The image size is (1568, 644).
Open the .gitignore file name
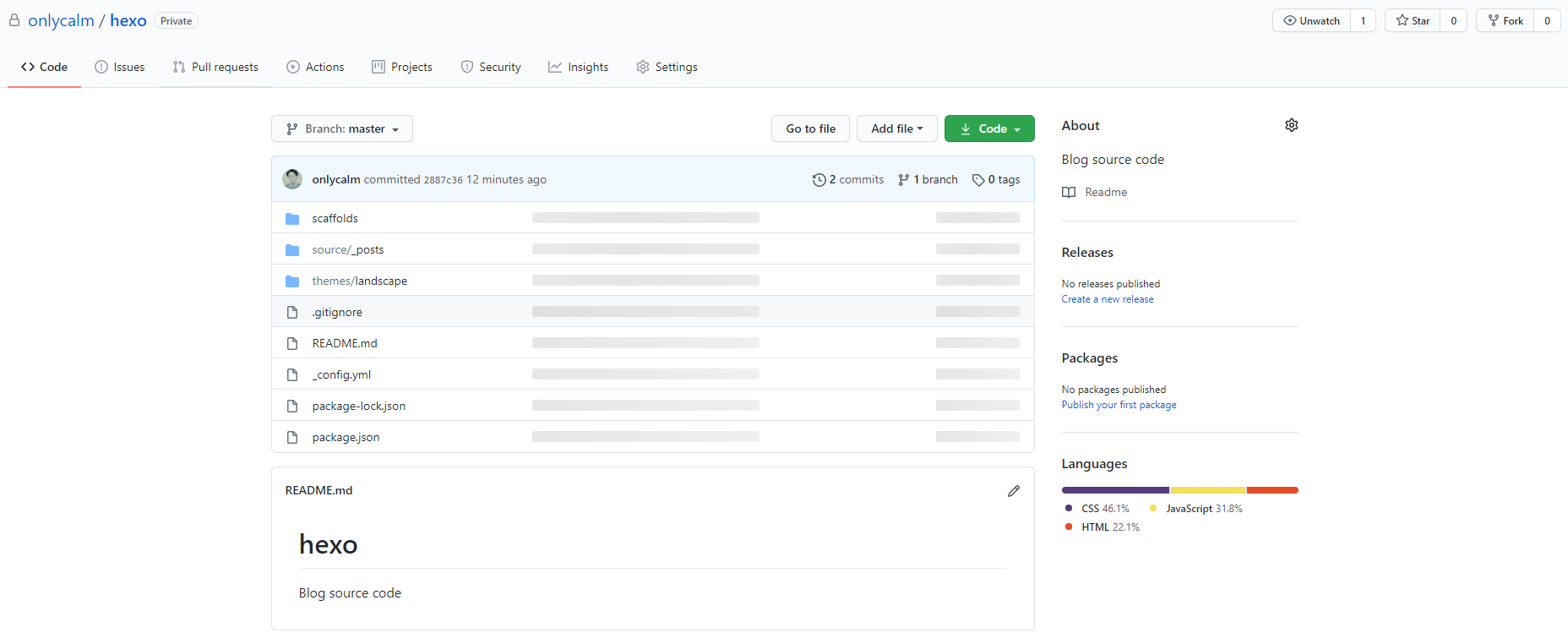point(337,312)
